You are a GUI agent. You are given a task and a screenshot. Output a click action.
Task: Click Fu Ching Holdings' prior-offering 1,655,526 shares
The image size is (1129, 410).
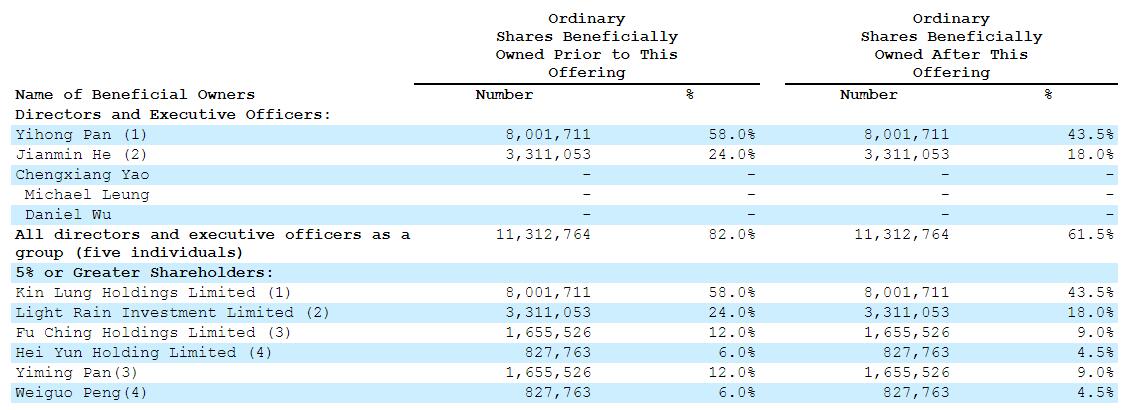[x=547, y=333]
